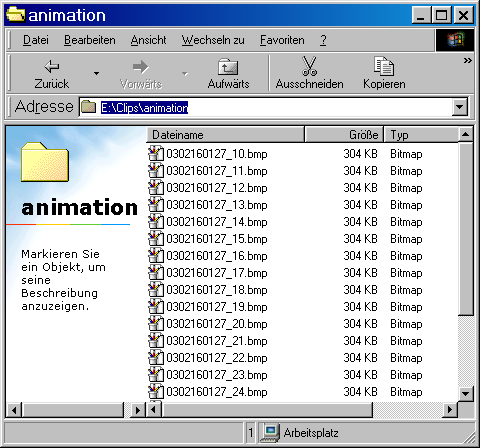Click the bitmap icon of 0302160127_10.bmp
Image resolution: width=480 pixels, height=448 pixels.
[156, 154]
